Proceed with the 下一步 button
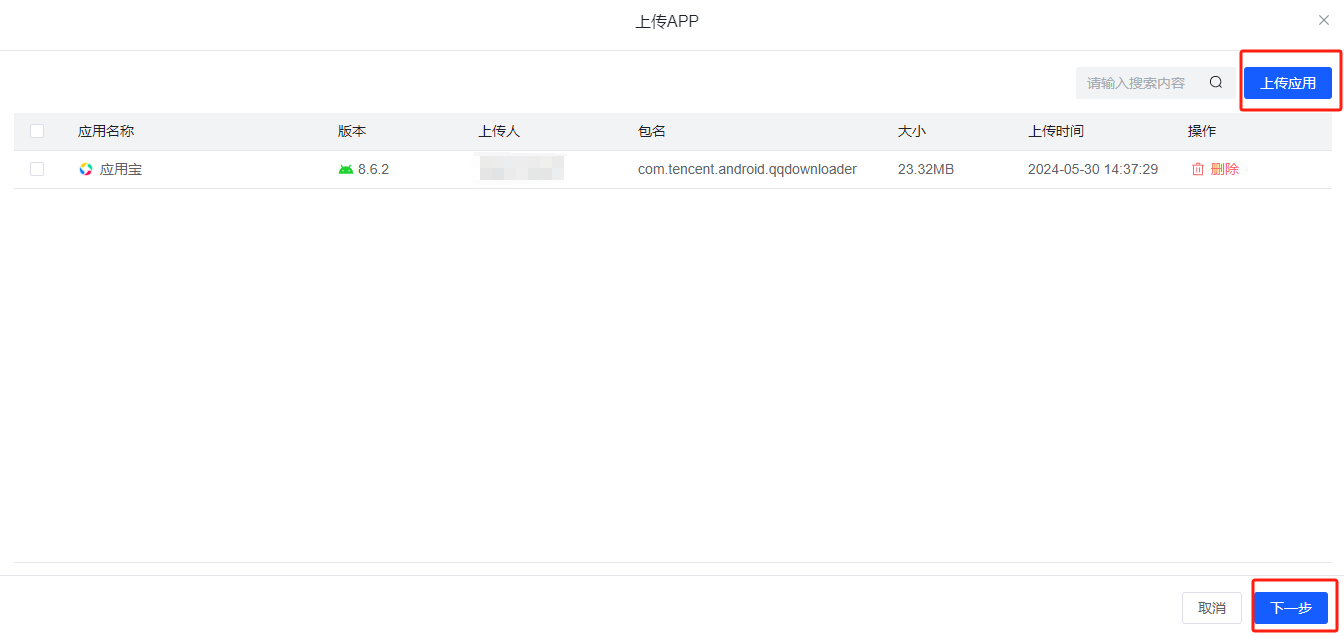This screenshot has width=1344, height=636. point(1290,608)
